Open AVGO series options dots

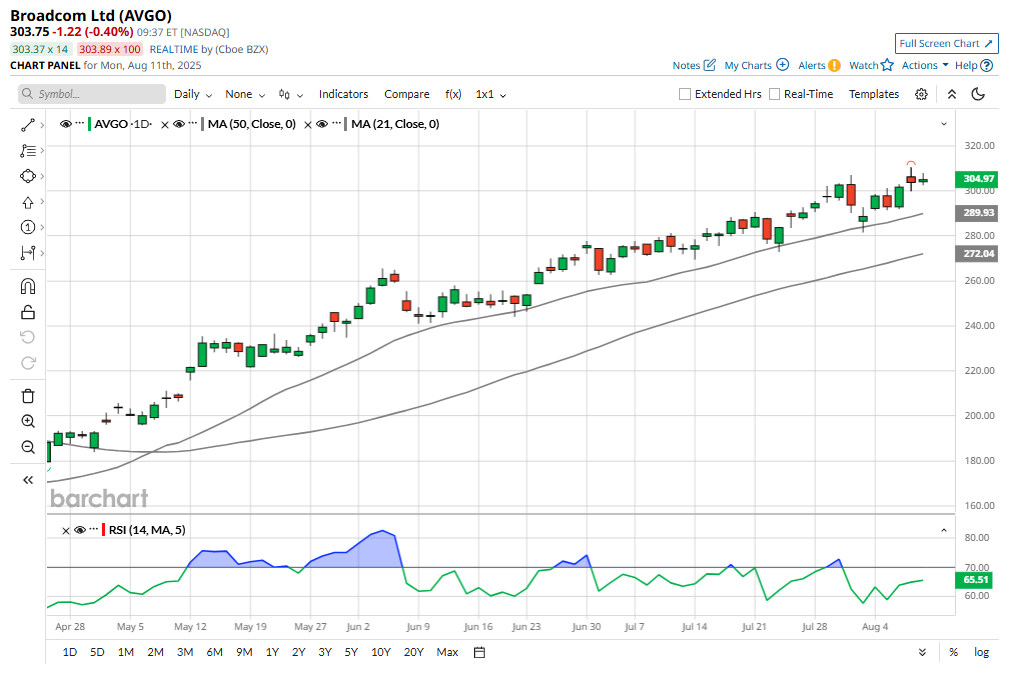pyautogui.click(x=79, y=122)
